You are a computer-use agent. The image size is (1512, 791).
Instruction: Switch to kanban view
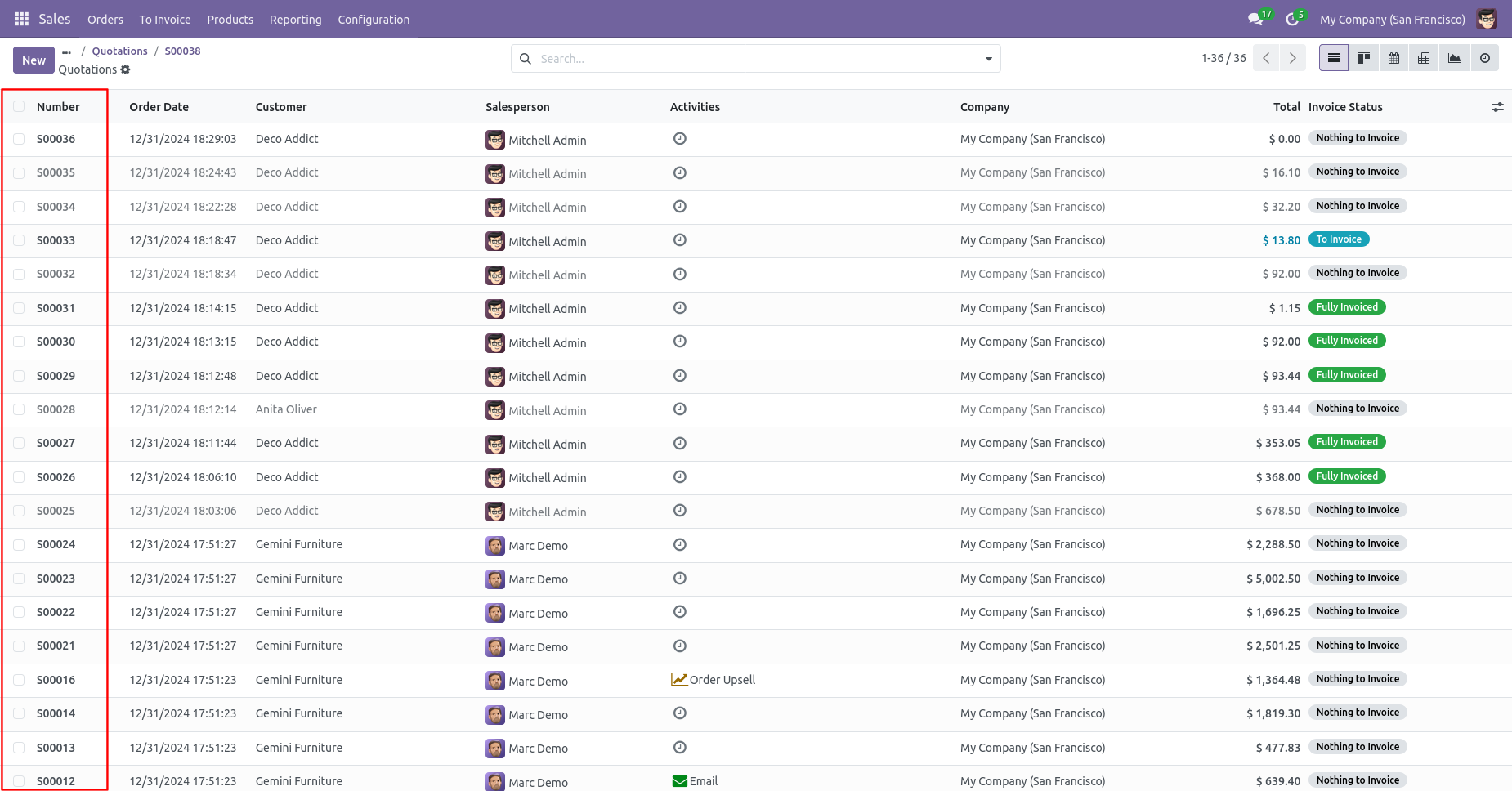pyautogui.click(x=1364, y=58)
